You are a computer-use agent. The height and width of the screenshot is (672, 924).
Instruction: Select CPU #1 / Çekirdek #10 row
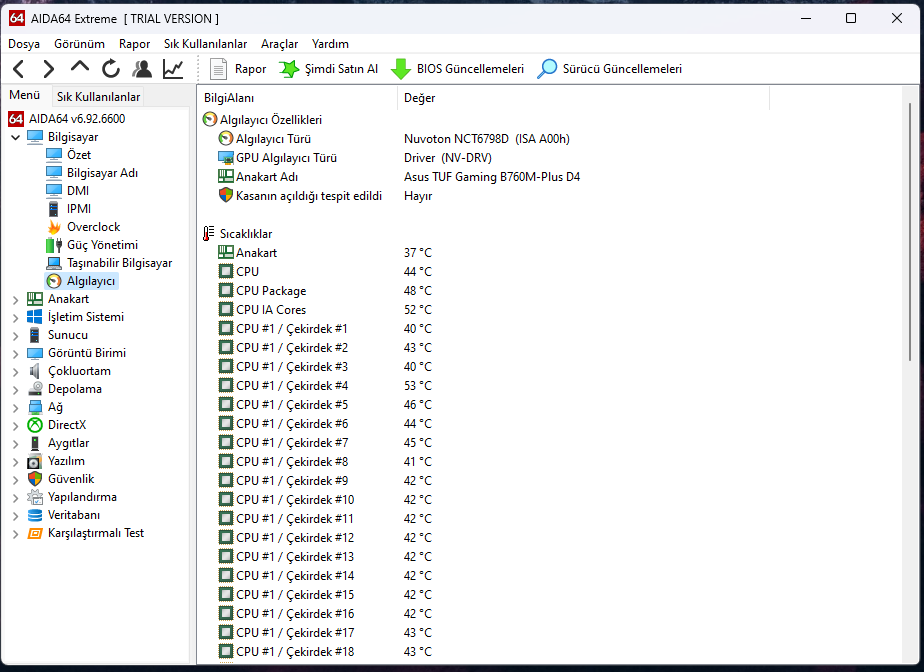coord(325,500)
